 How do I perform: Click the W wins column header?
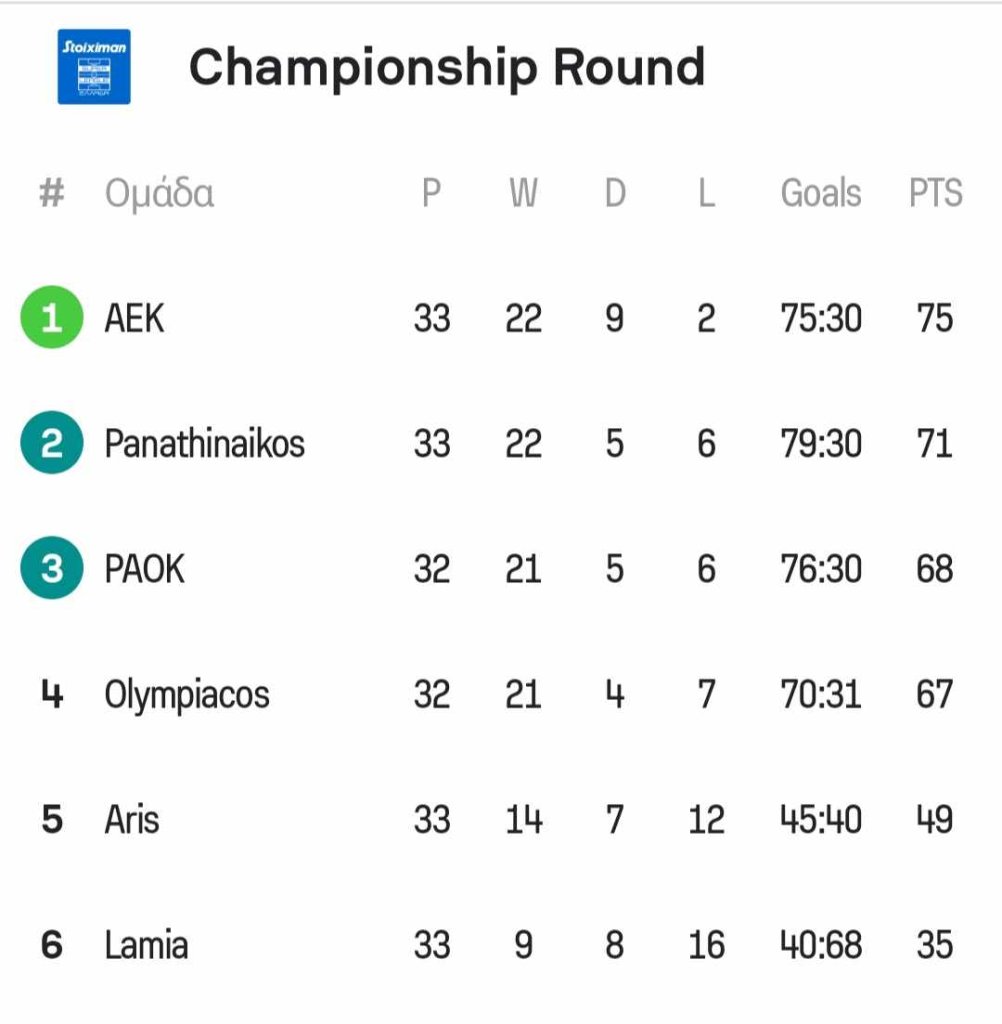click(x=523, y=193)
